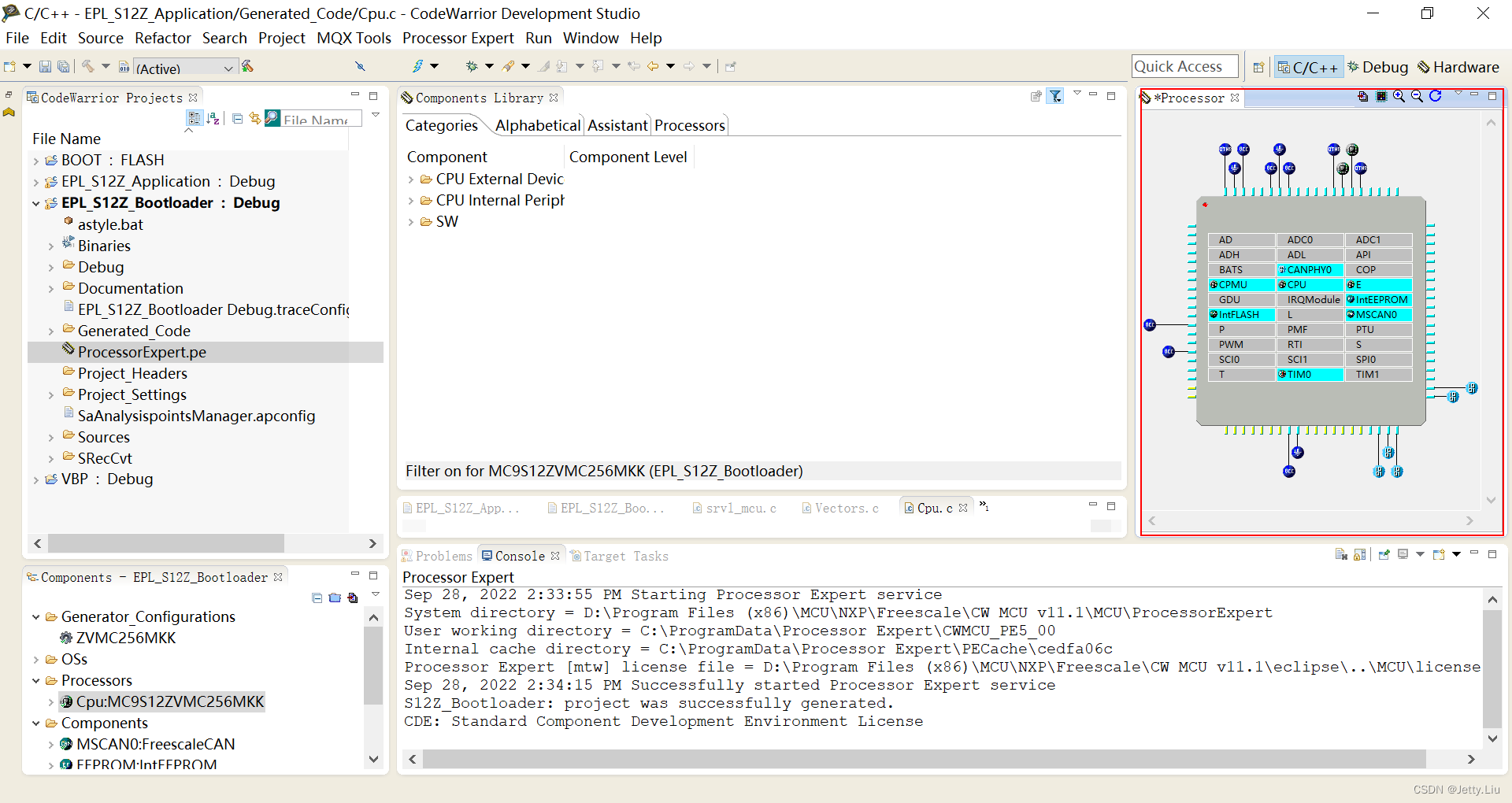Image resolution: width=1512 pixels, height=803 pixels.
Task: Expand the OSs node in Components
Action: [36, 660]
